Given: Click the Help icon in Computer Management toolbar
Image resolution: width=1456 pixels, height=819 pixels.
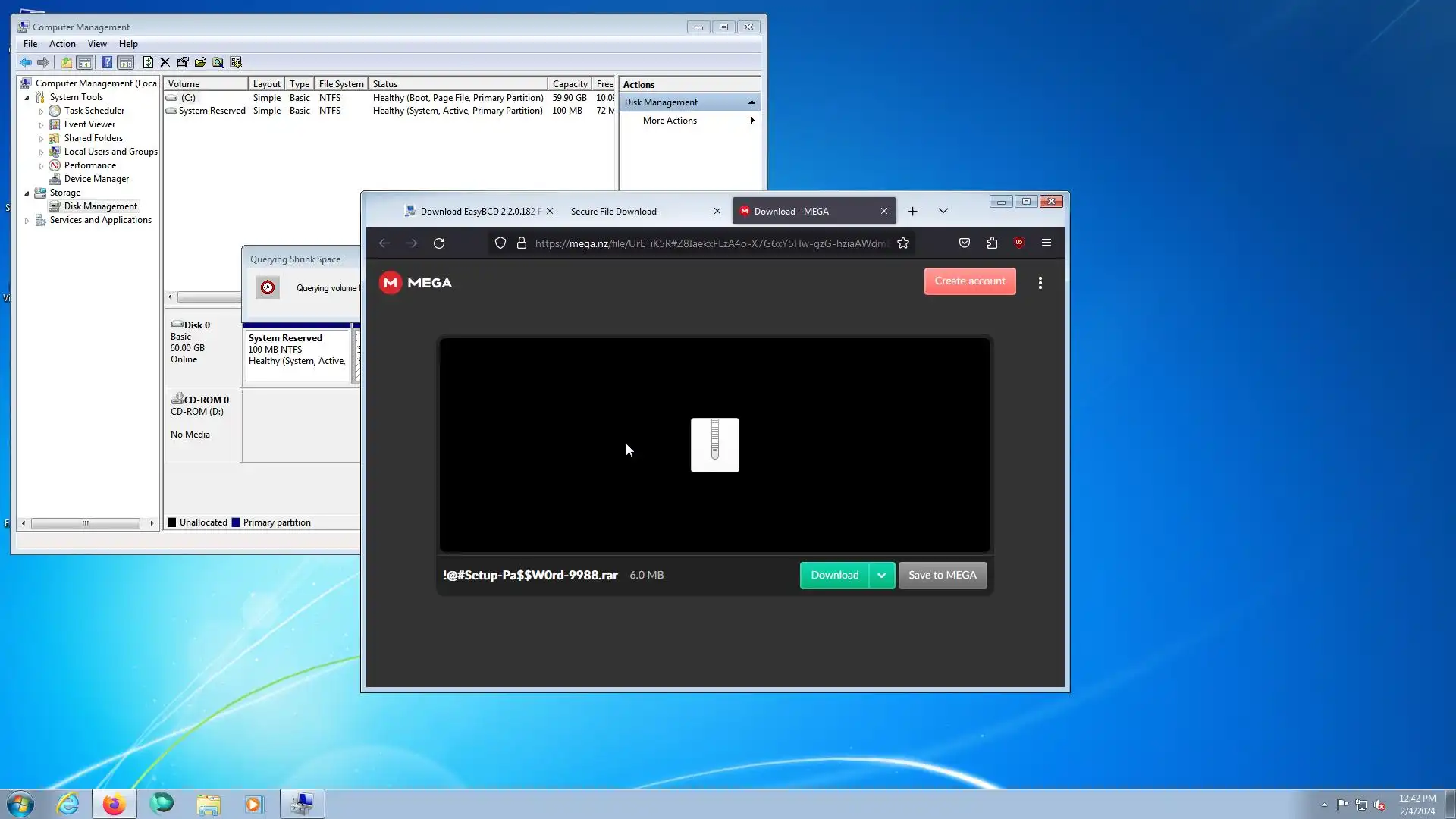Looking at the screenshot, I should pos(107,63).
